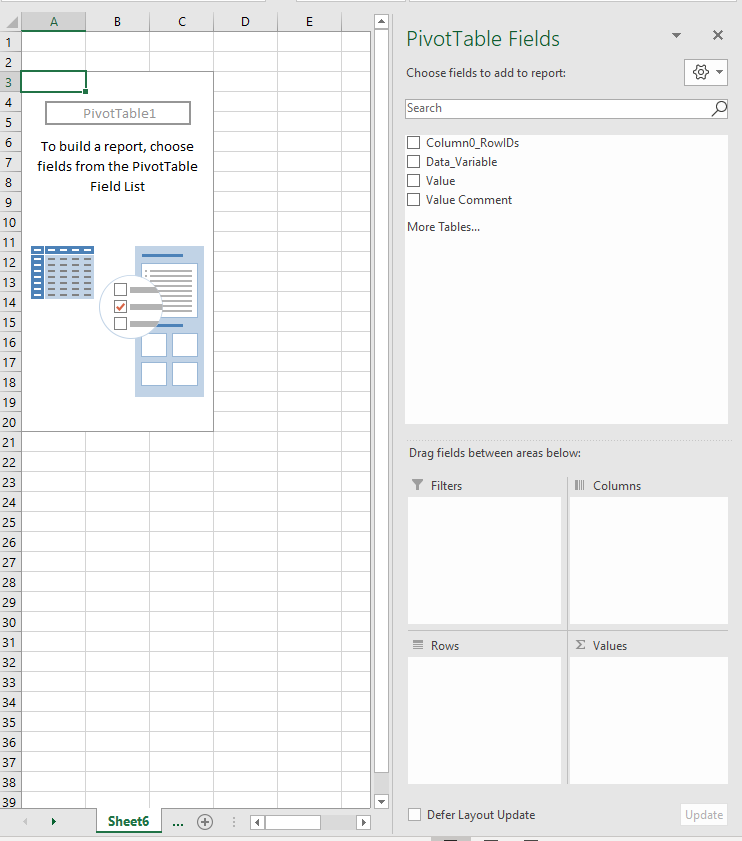Image resolution: width=742 pixels, height=841 pixels.
Task: Check the Column0_RowIDs field checkbox
Action: [x=414, y=143]
